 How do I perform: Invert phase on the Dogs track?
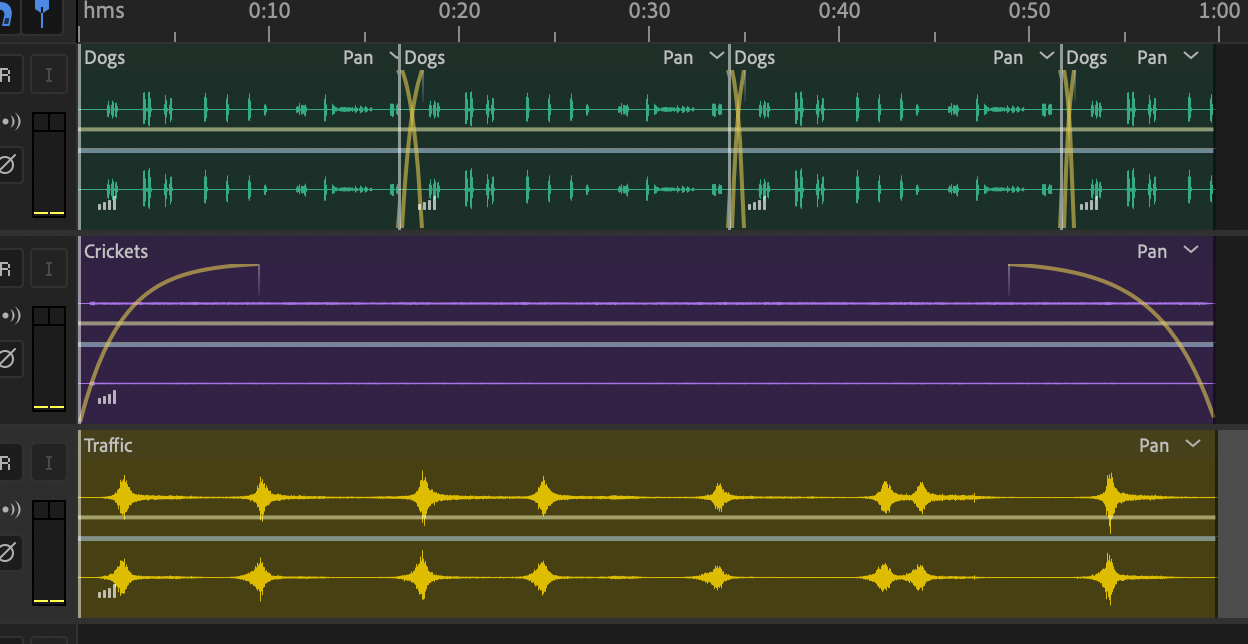coord(8,164)
